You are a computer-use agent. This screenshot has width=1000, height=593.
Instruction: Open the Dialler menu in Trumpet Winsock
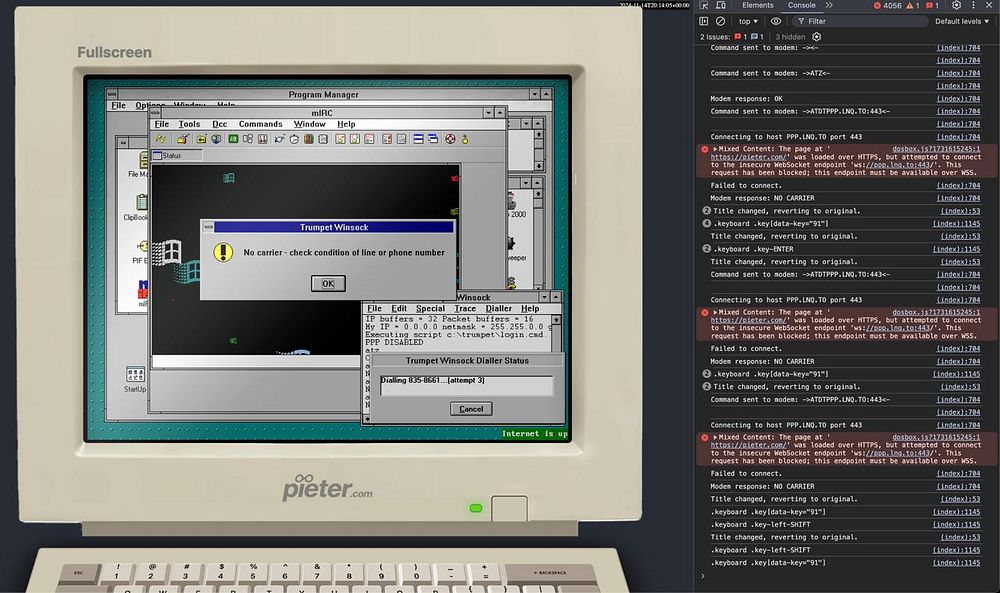tap(498, 309)
